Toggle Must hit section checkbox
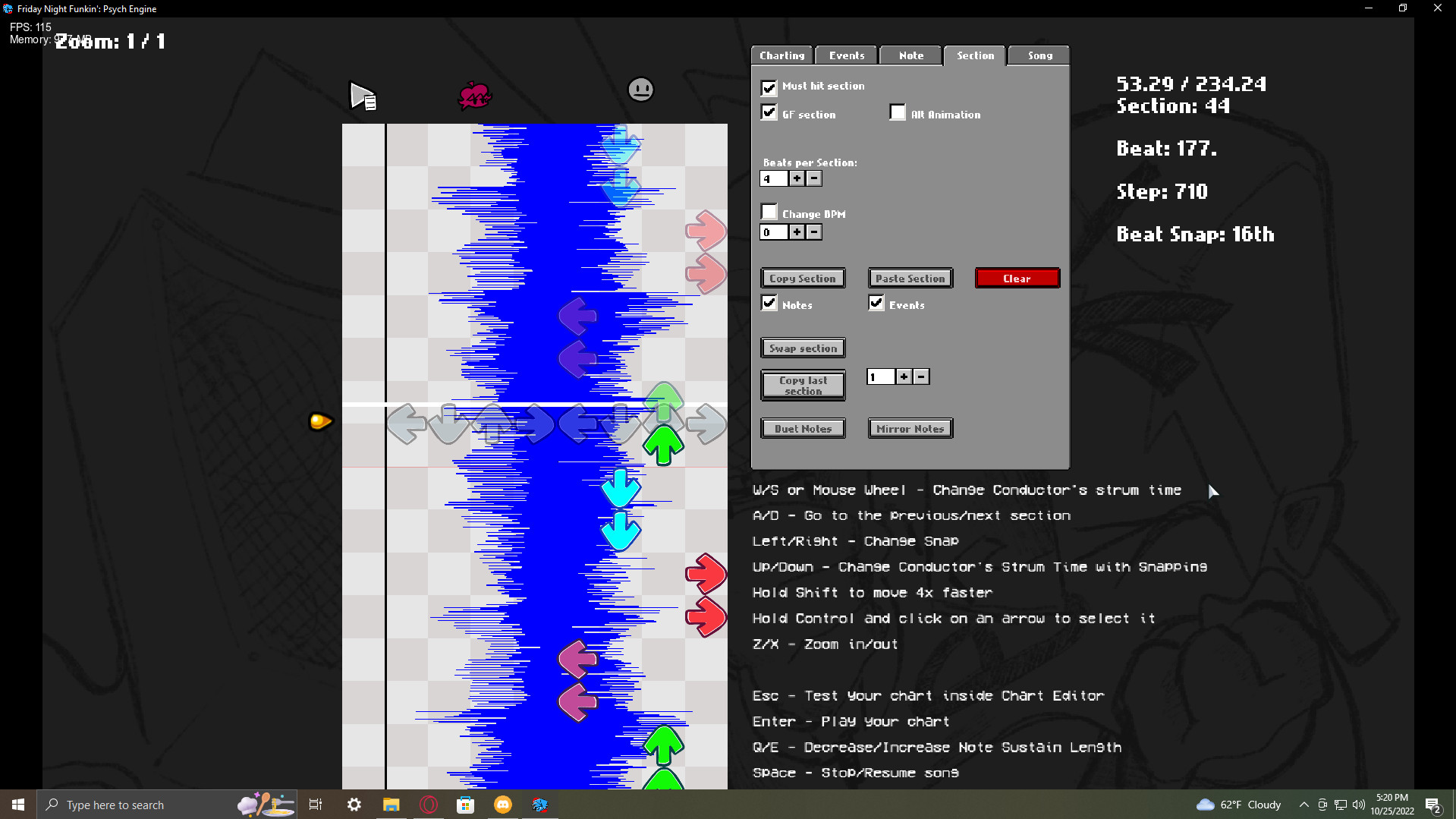 (x=769, y=87)
